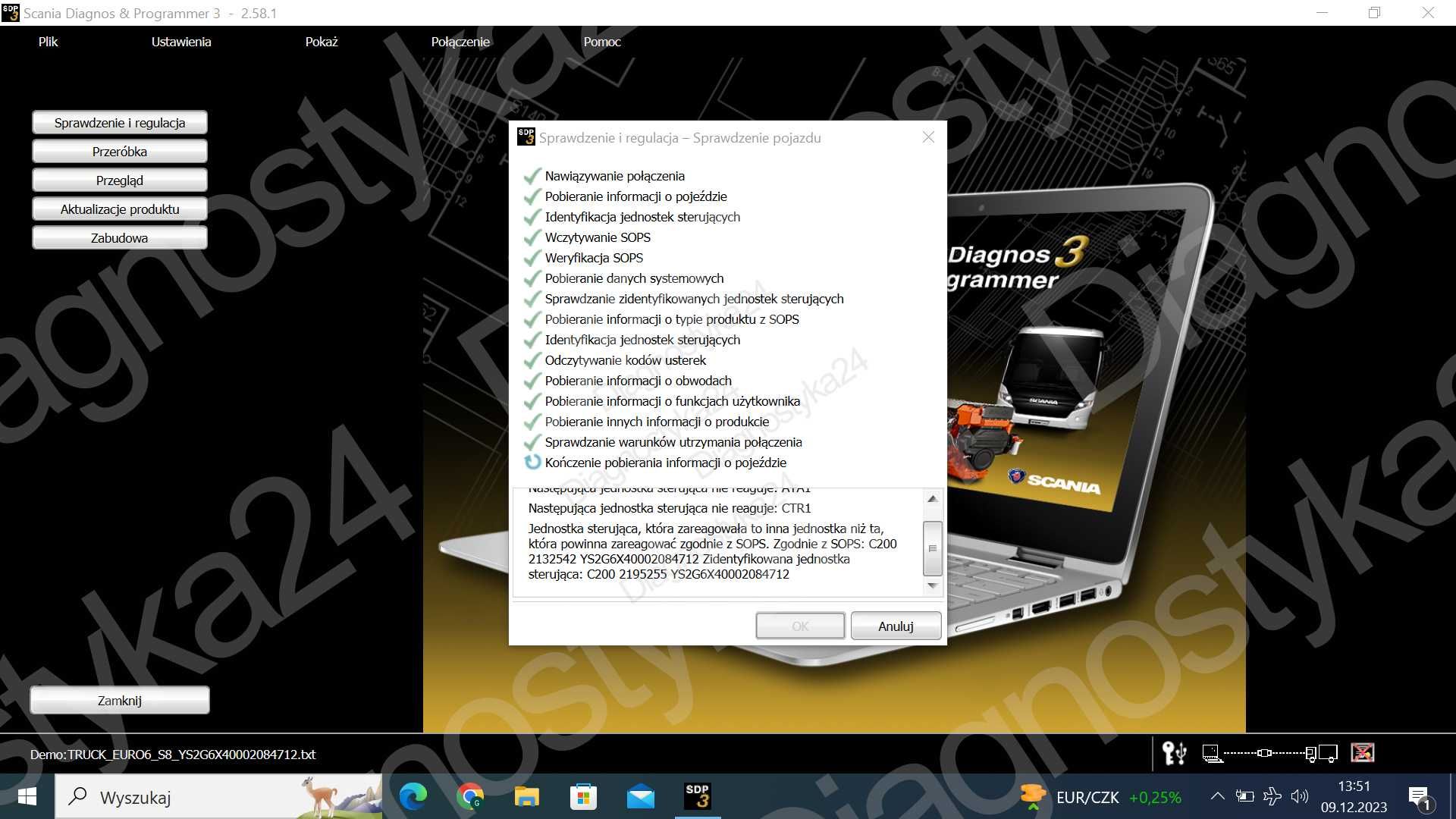The height and width of the screenshot is (819, 1456).
Task: Launch Google Chrome from taskbar
Action: click(470, 797)
